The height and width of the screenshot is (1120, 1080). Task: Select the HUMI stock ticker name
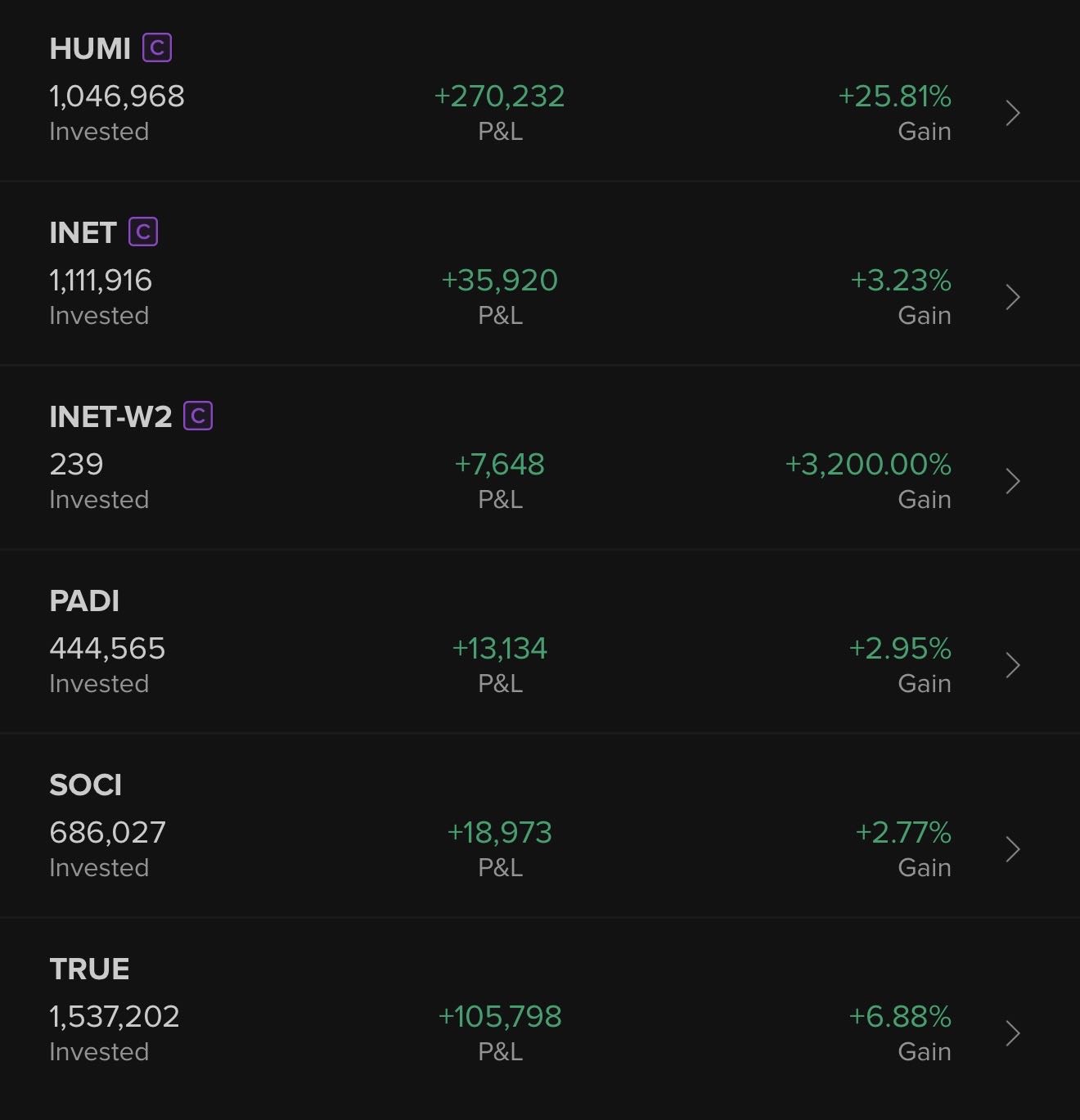(x=90, y=49)
